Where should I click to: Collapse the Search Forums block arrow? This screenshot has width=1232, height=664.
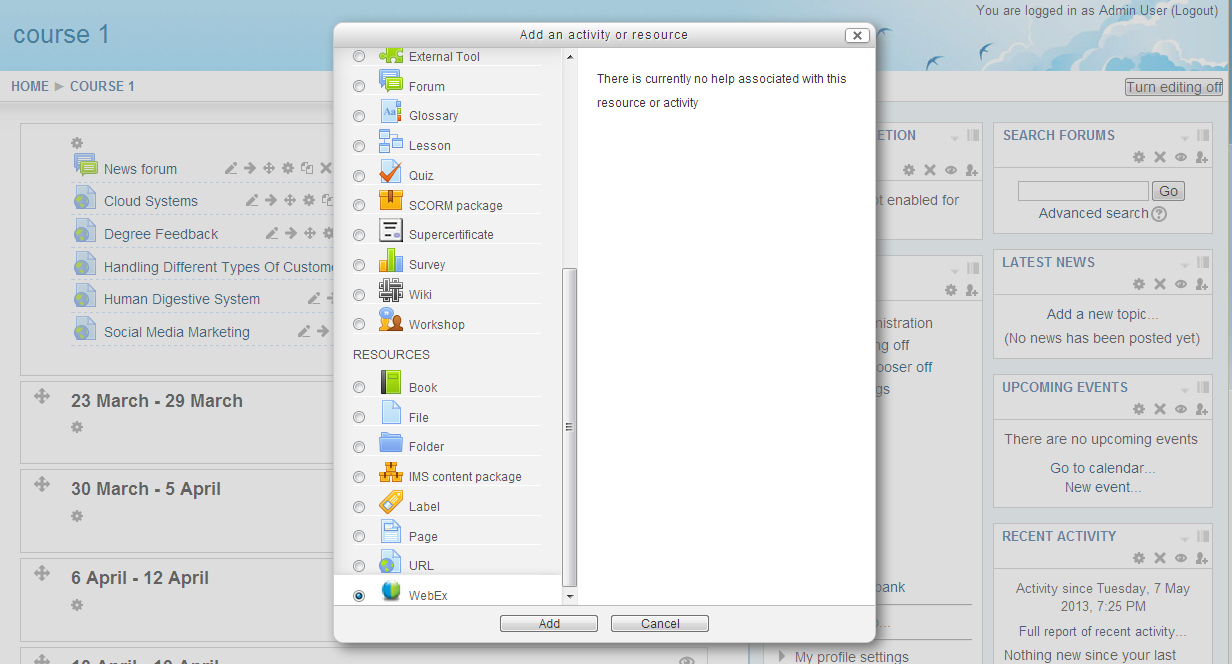click(1186, 137)
